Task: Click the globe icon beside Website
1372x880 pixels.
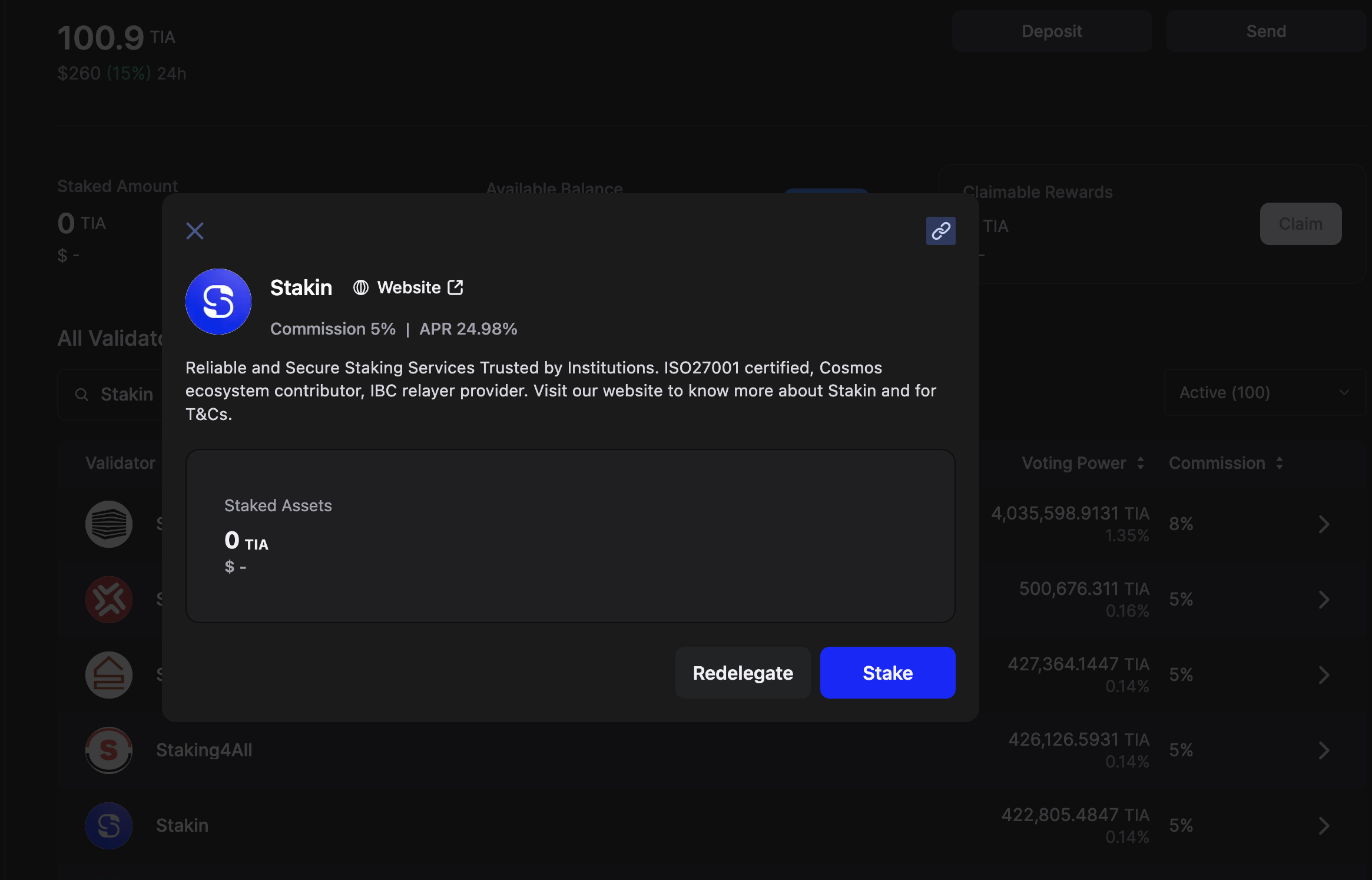Action: click(x=360, y=287)
